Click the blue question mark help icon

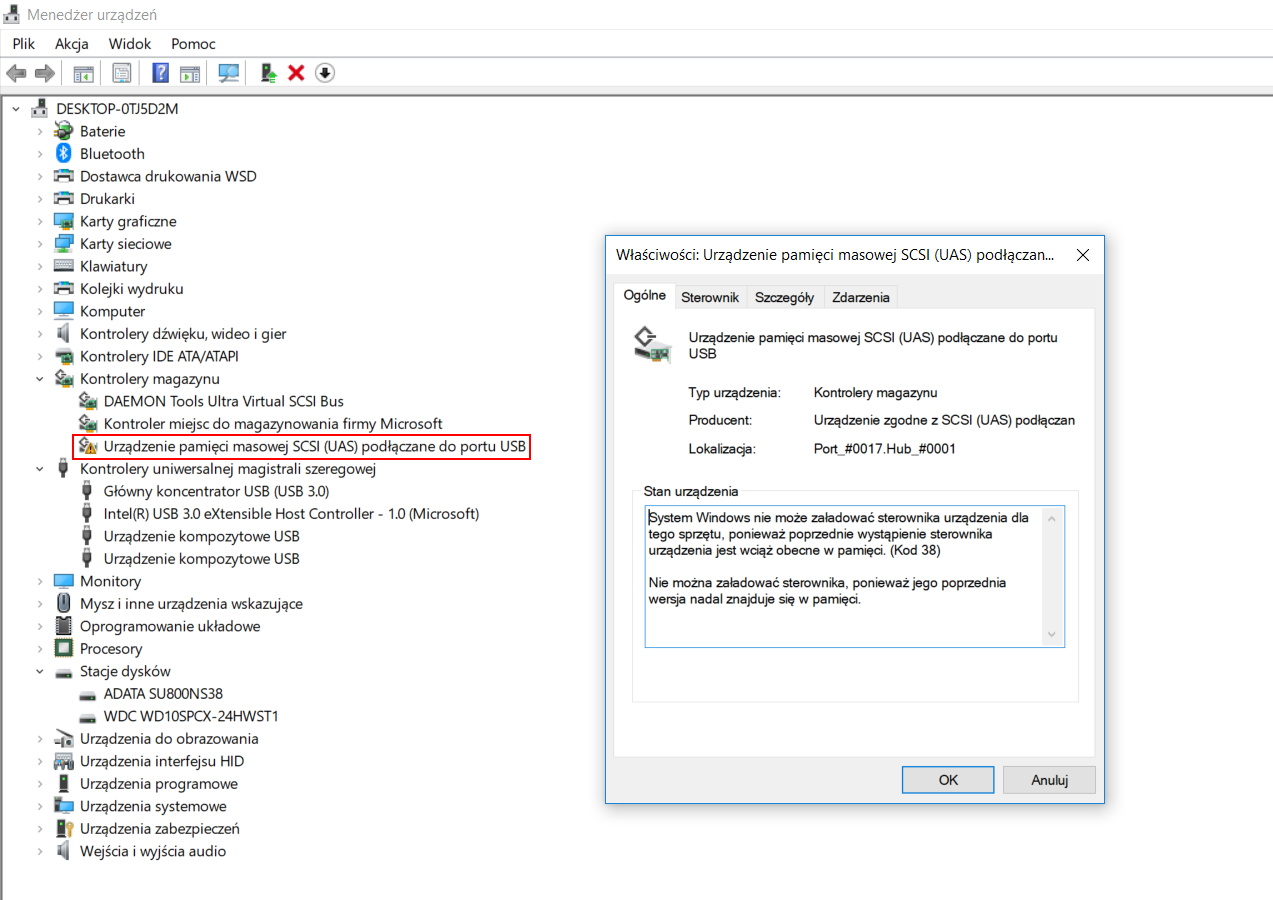[x=160, y=73]
